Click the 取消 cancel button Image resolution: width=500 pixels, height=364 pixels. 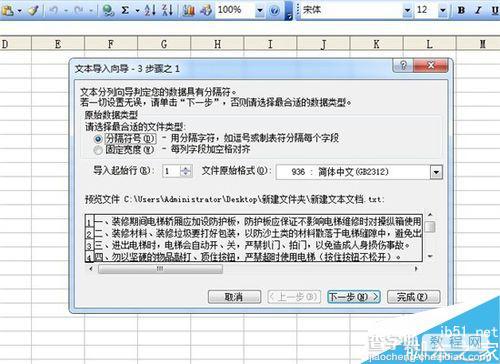pos(234,297)
